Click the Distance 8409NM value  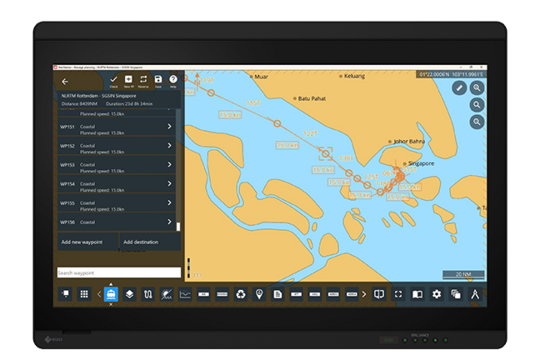pyautogui.click(x=79, y=104)
